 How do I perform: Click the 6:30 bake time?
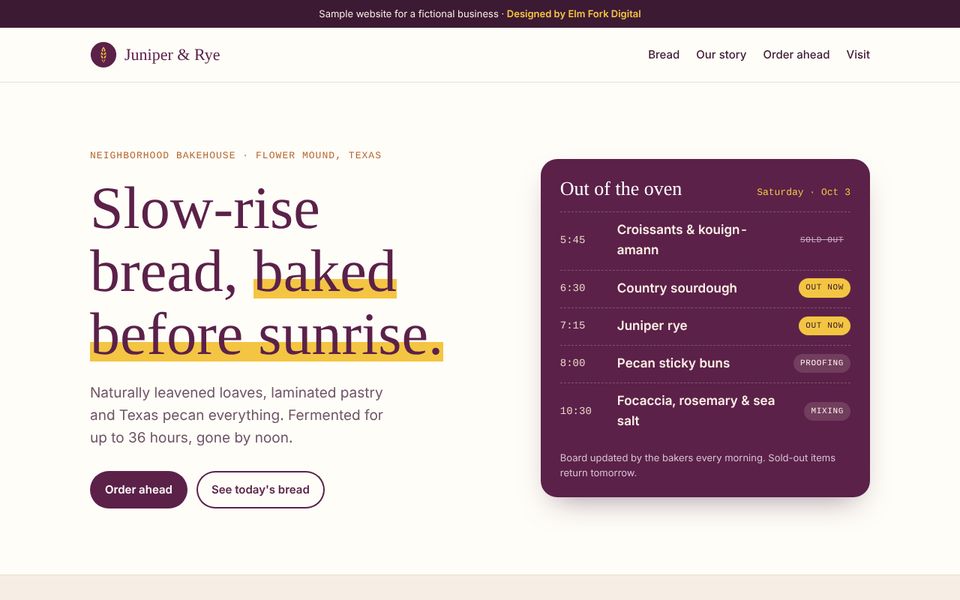572,288
